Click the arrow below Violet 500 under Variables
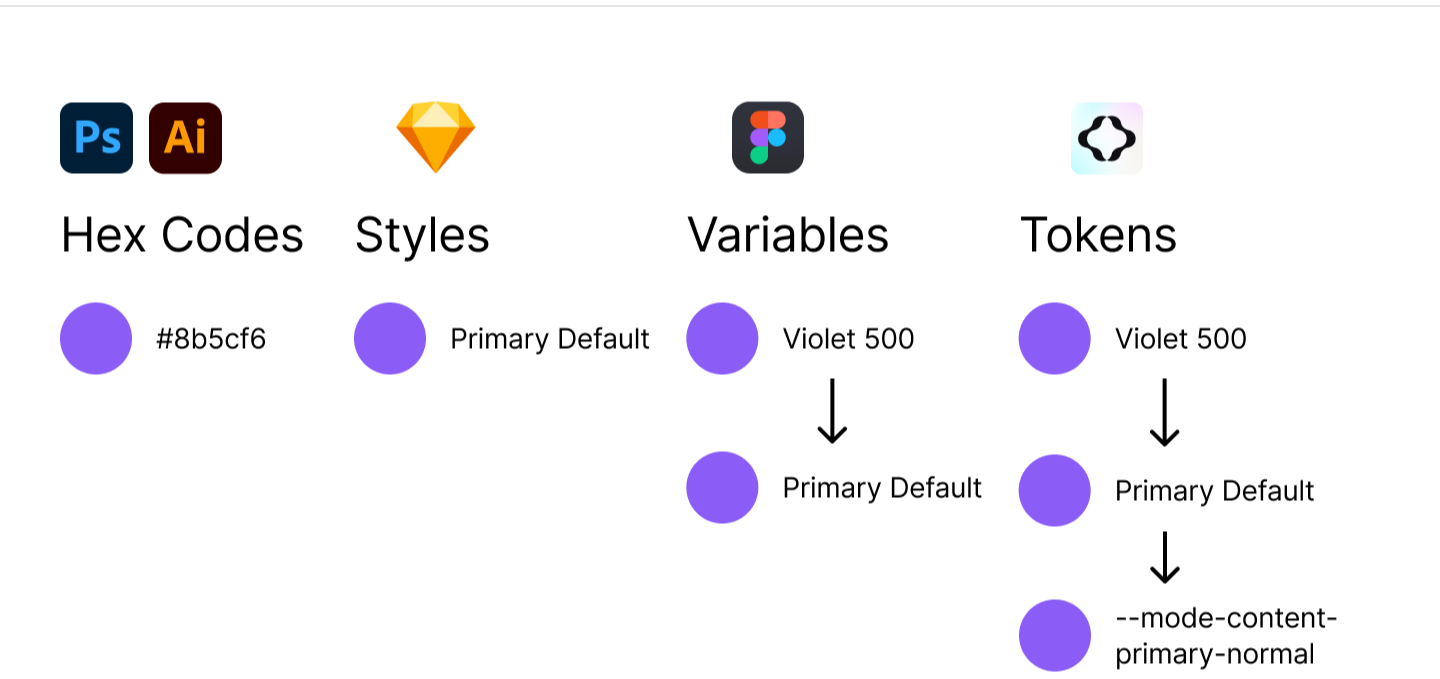1440x679 pixels. [832, 413]
